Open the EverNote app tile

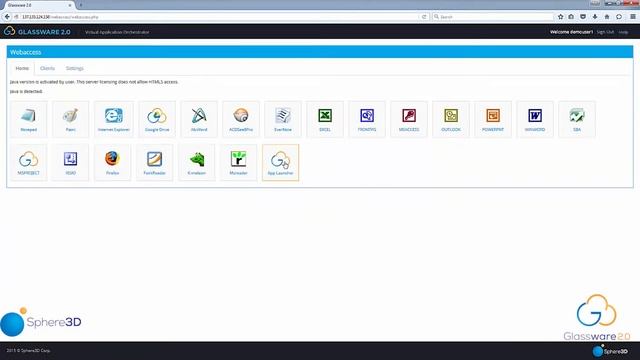click(x=283, y=119)
